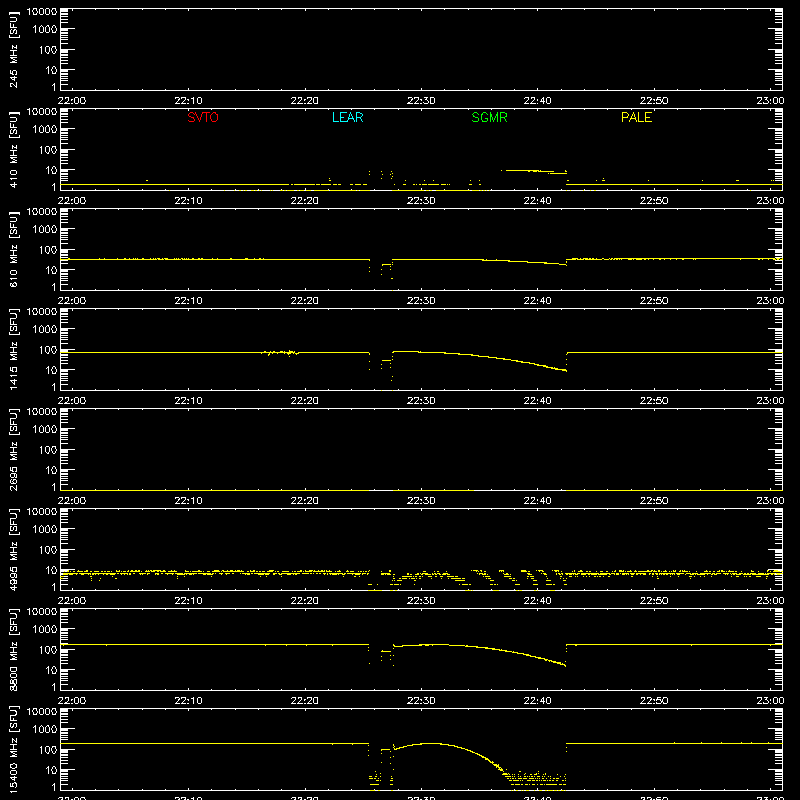800x800 pixels.
Task: Click the 1 tick of the 2695 MHz panel
Action: point(54,487)
